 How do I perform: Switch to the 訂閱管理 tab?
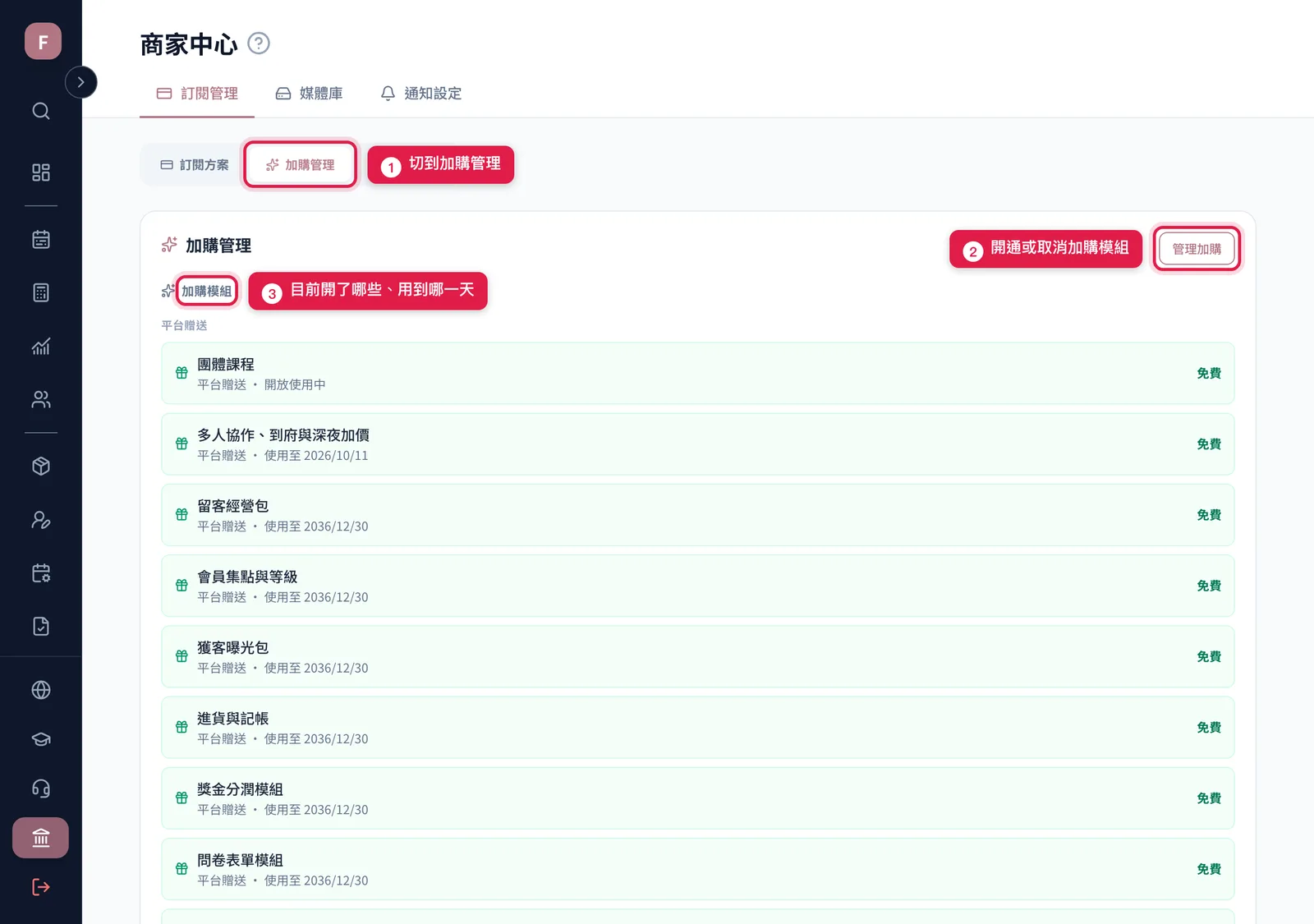[x=197, y=94]
